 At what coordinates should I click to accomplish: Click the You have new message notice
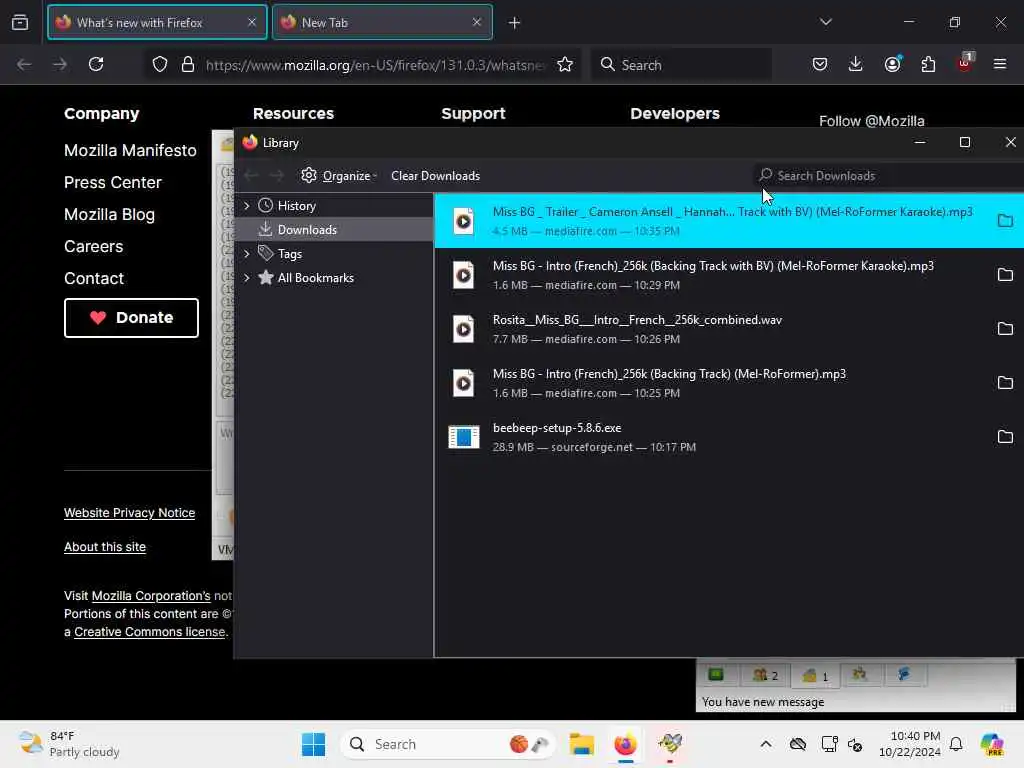[x=763, y=702]
